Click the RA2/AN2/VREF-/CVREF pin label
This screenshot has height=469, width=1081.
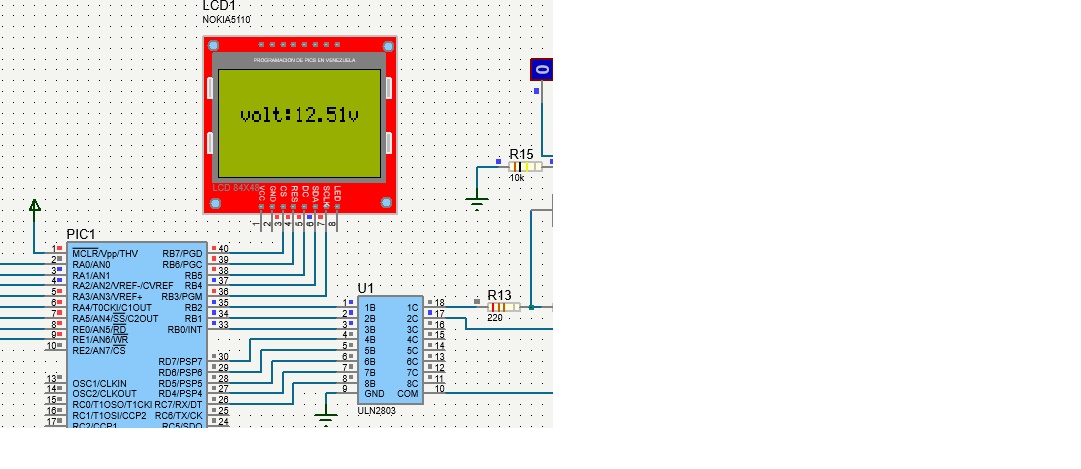[123, 286]
